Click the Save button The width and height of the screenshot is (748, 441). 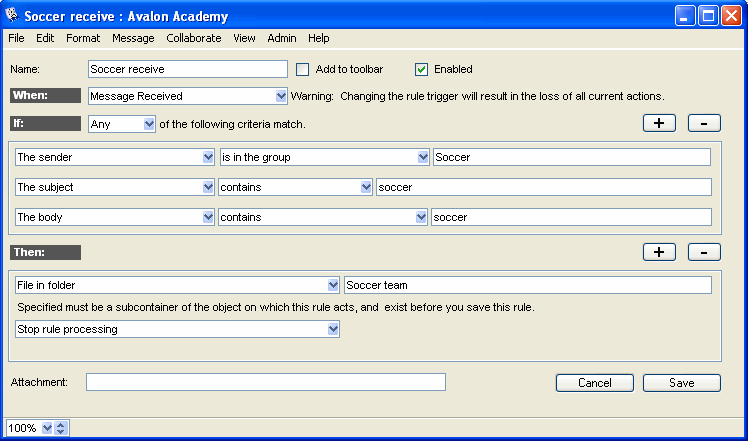(x=682, y=383)
